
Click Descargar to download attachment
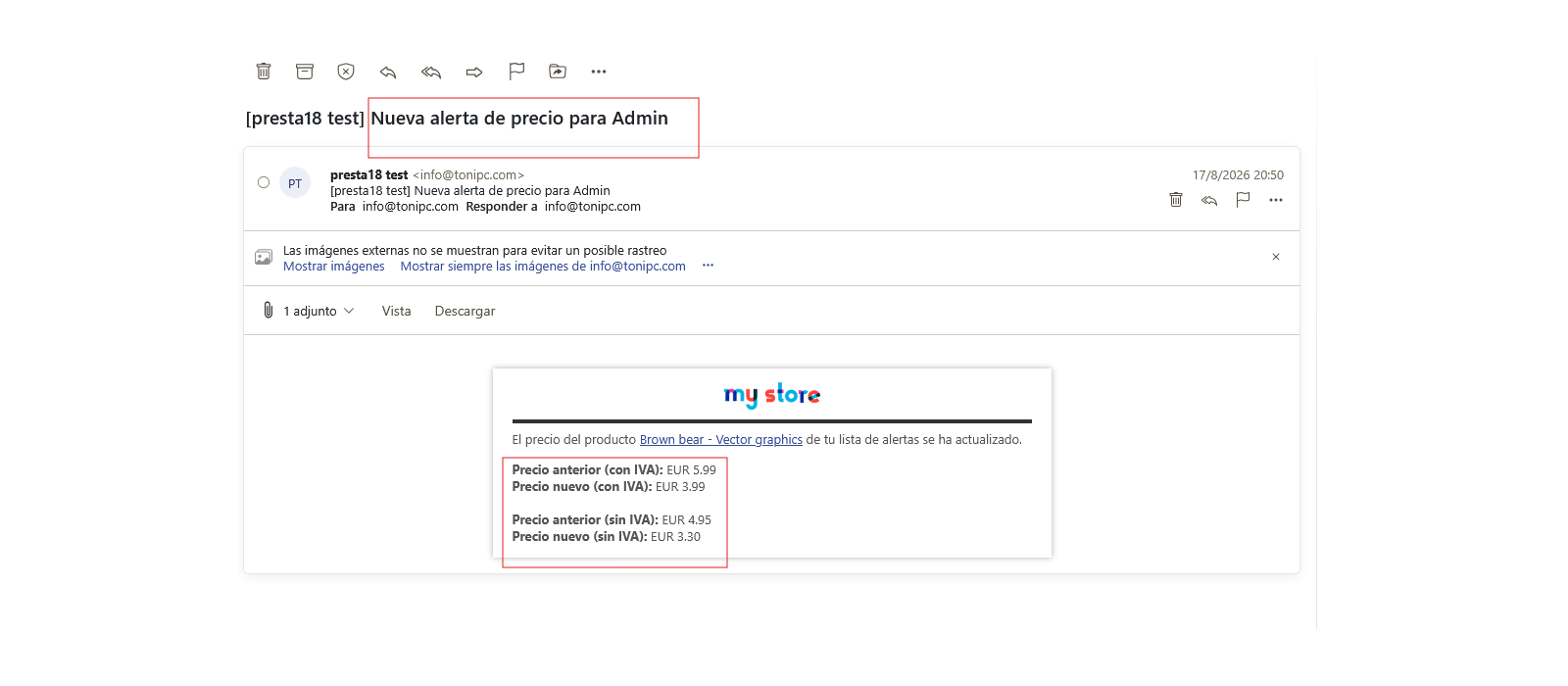465,311
